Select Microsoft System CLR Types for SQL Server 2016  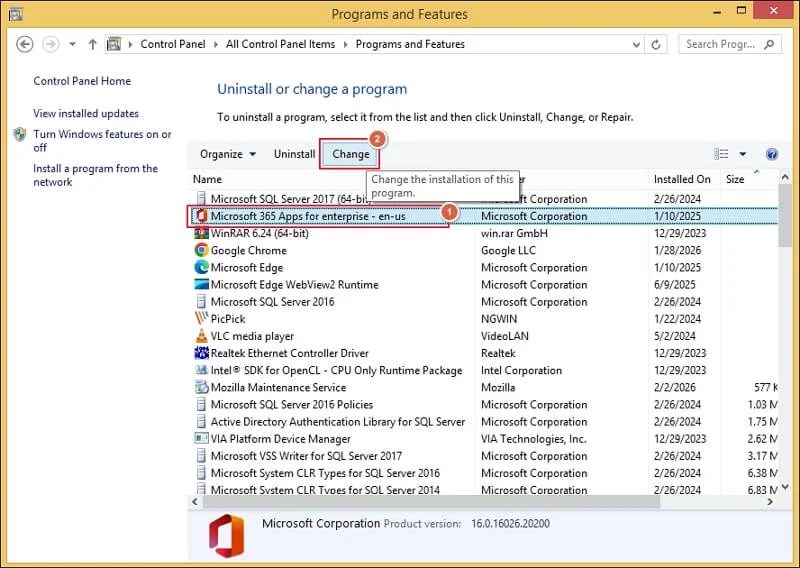click(325, 473)
